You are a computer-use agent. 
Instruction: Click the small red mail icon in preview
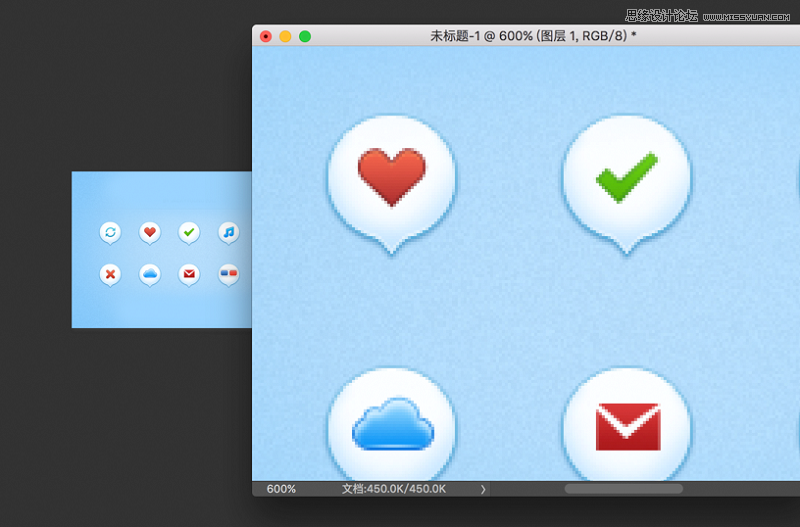tap(189, 272)
